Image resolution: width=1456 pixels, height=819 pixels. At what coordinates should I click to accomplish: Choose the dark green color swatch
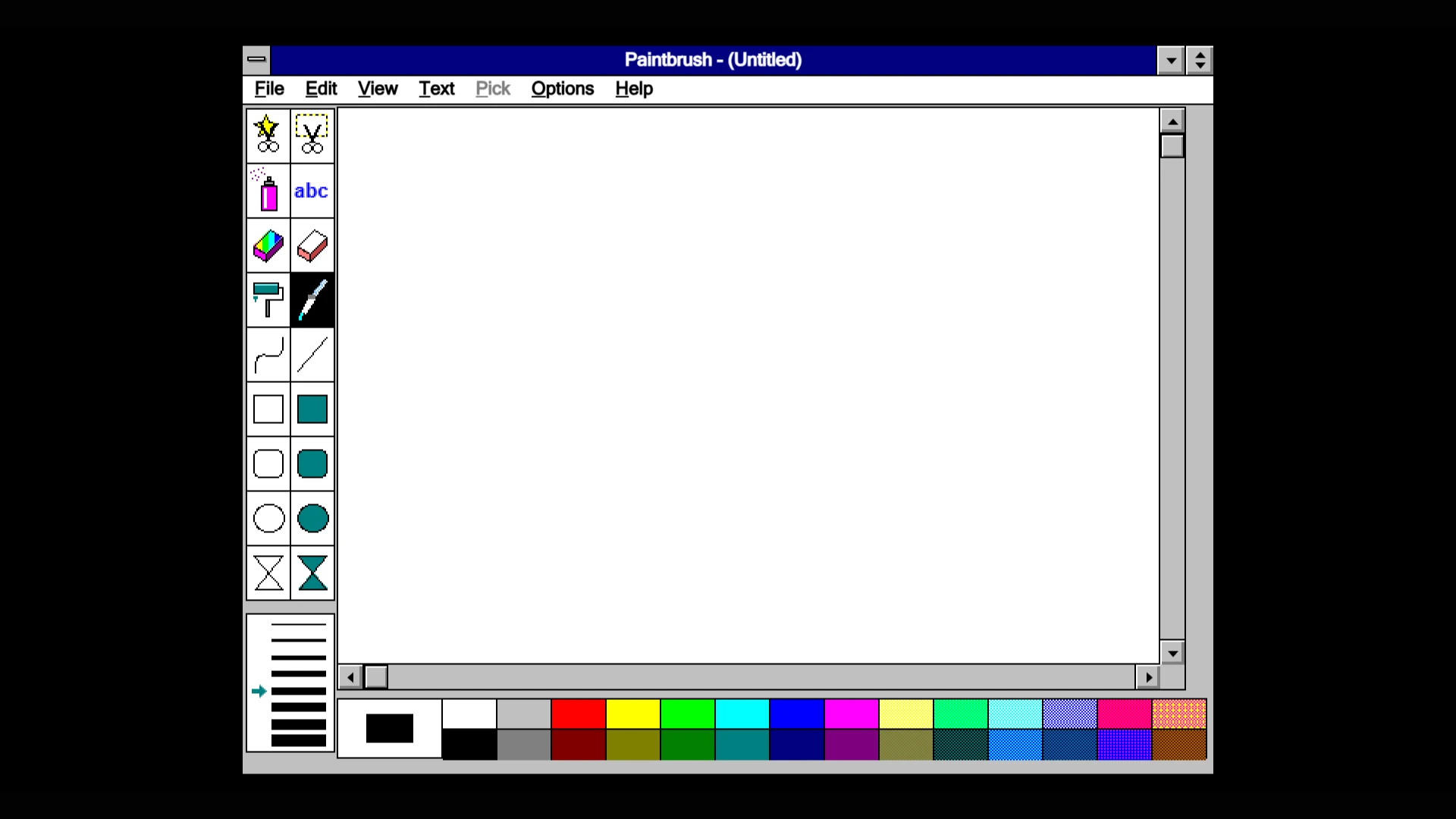pyautogui.click(x=688, y=745)
